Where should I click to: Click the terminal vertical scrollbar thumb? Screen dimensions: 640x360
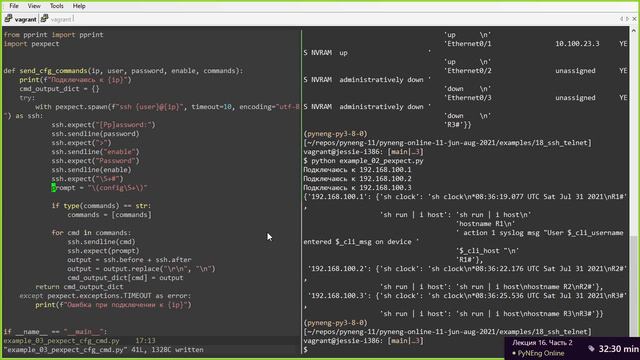[x=633, y=286]
